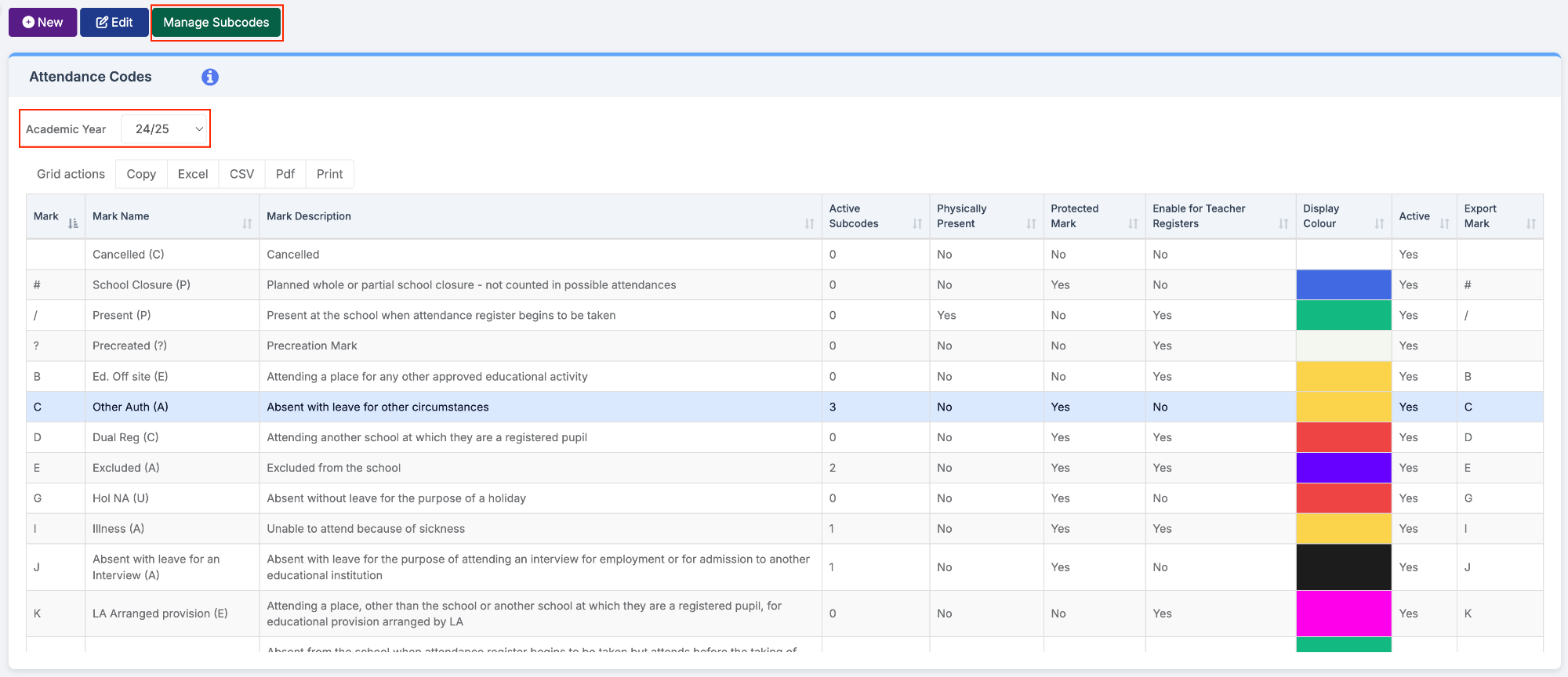Select the Precreated (?) row

pyautogui.click(x=784, y=346)
